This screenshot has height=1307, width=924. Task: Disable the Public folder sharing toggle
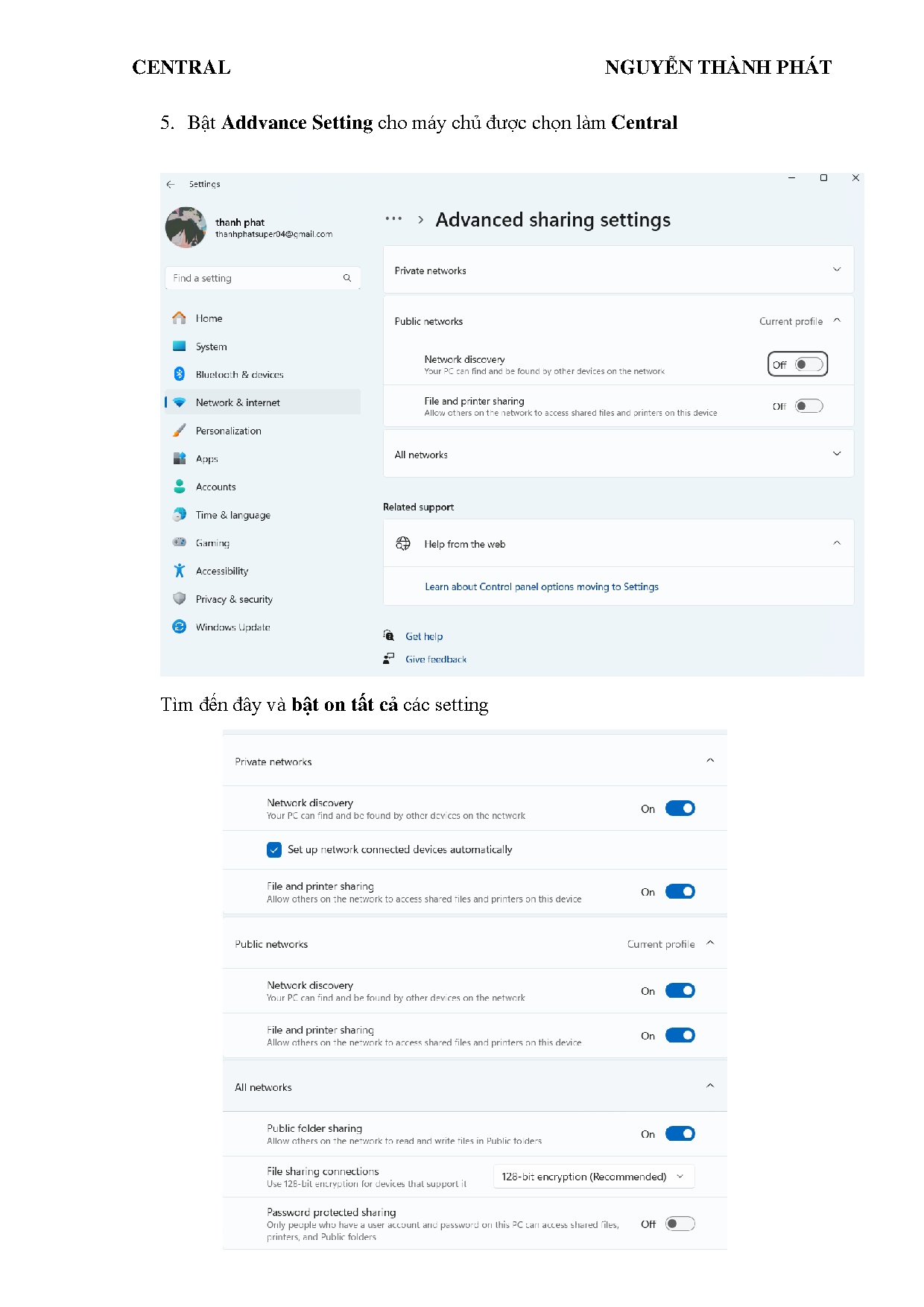coord(680,1133)
